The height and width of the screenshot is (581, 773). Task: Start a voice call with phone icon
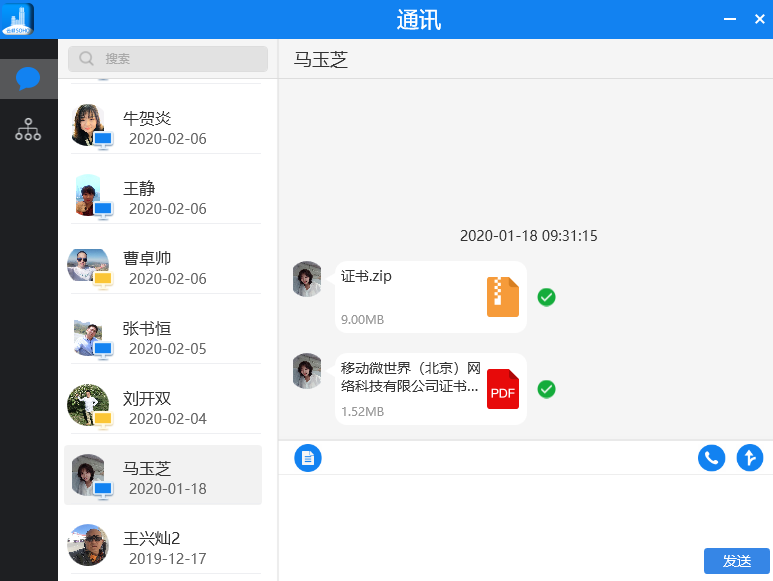click(711, 458)
